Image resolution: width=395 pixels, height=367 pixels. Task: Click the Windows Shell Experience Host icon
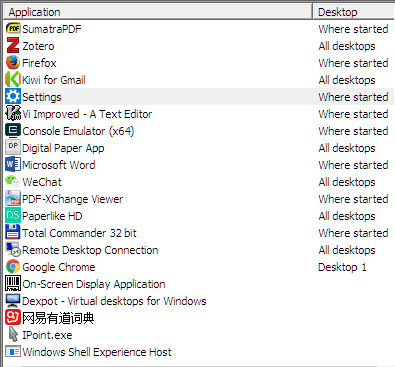pos(13,352)
